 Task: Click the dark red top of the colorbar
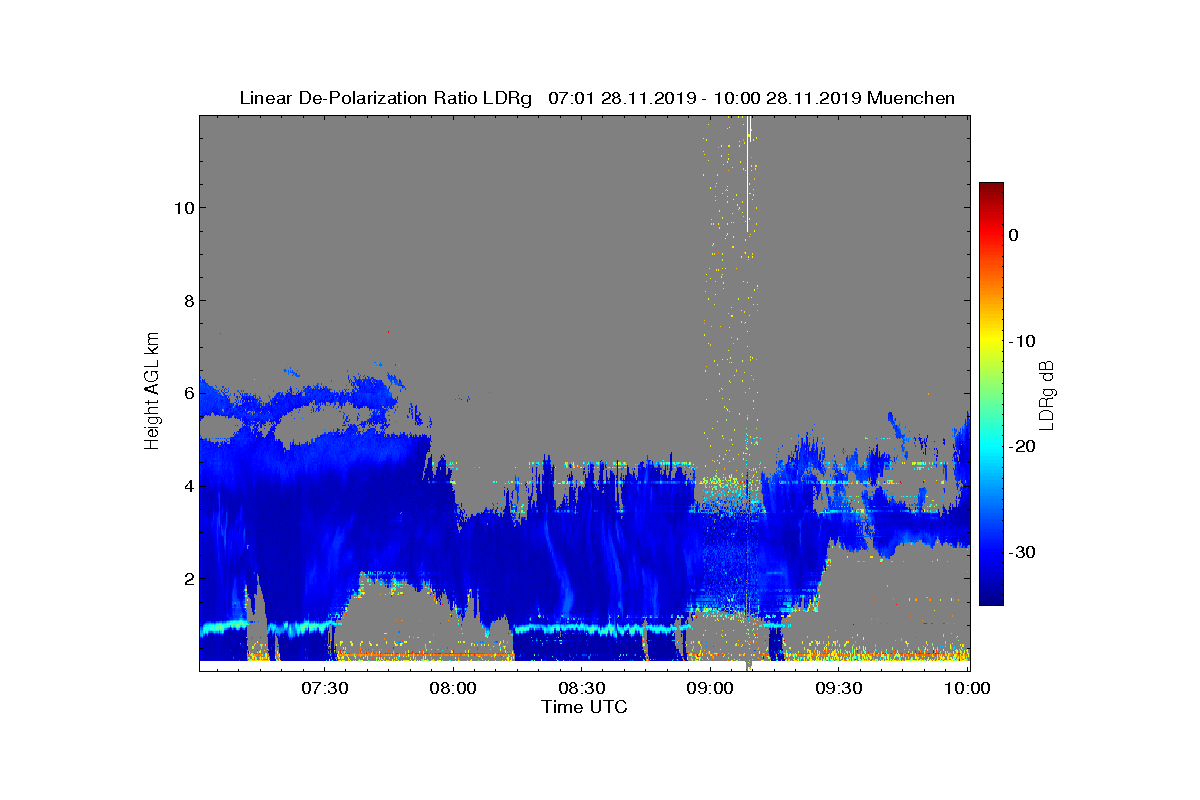click(991, 190)
